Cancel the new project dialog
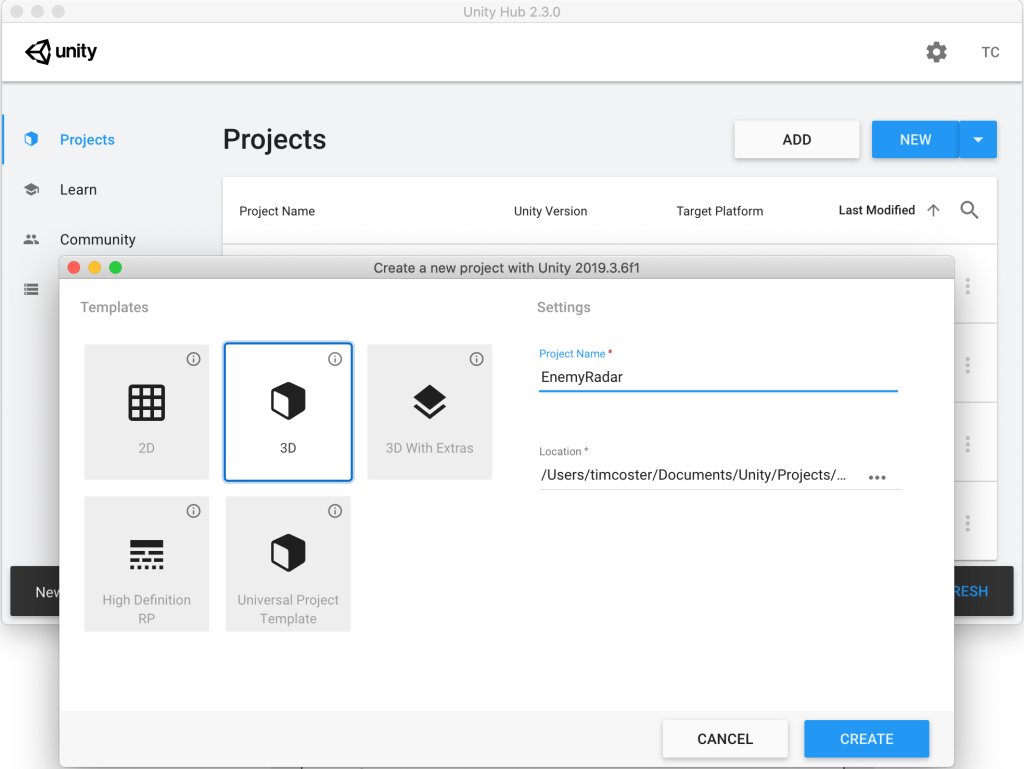The height and width of the screenshot is (769, 1024). (725, 738)
